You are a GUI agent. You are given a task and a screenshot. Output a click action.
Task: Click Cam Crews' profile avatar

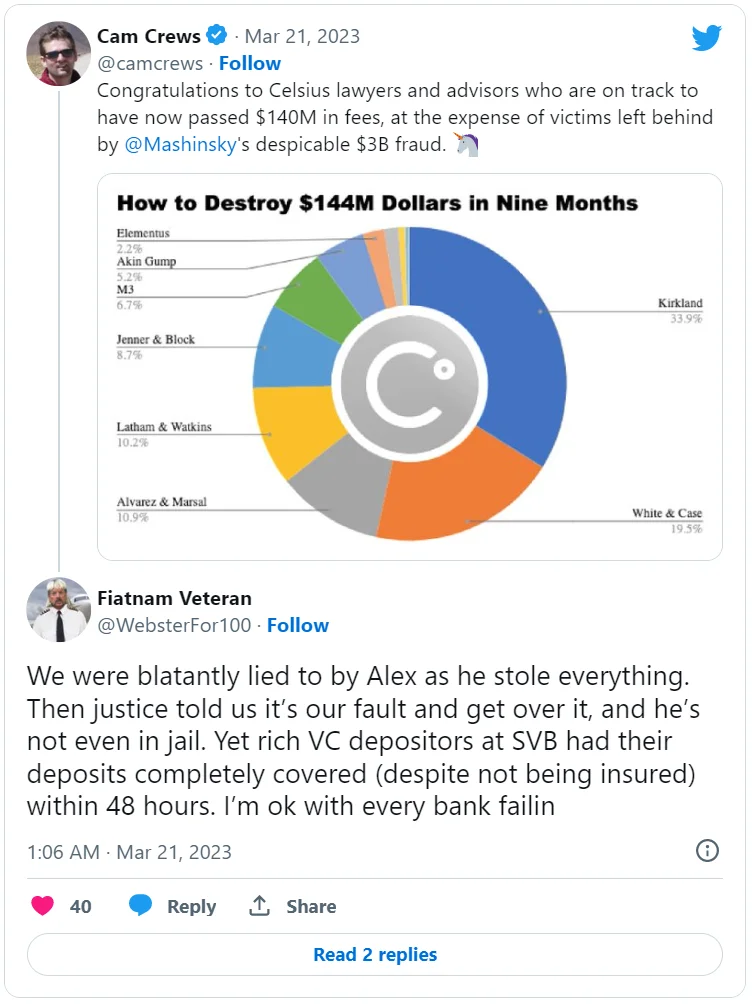[59, 54]
